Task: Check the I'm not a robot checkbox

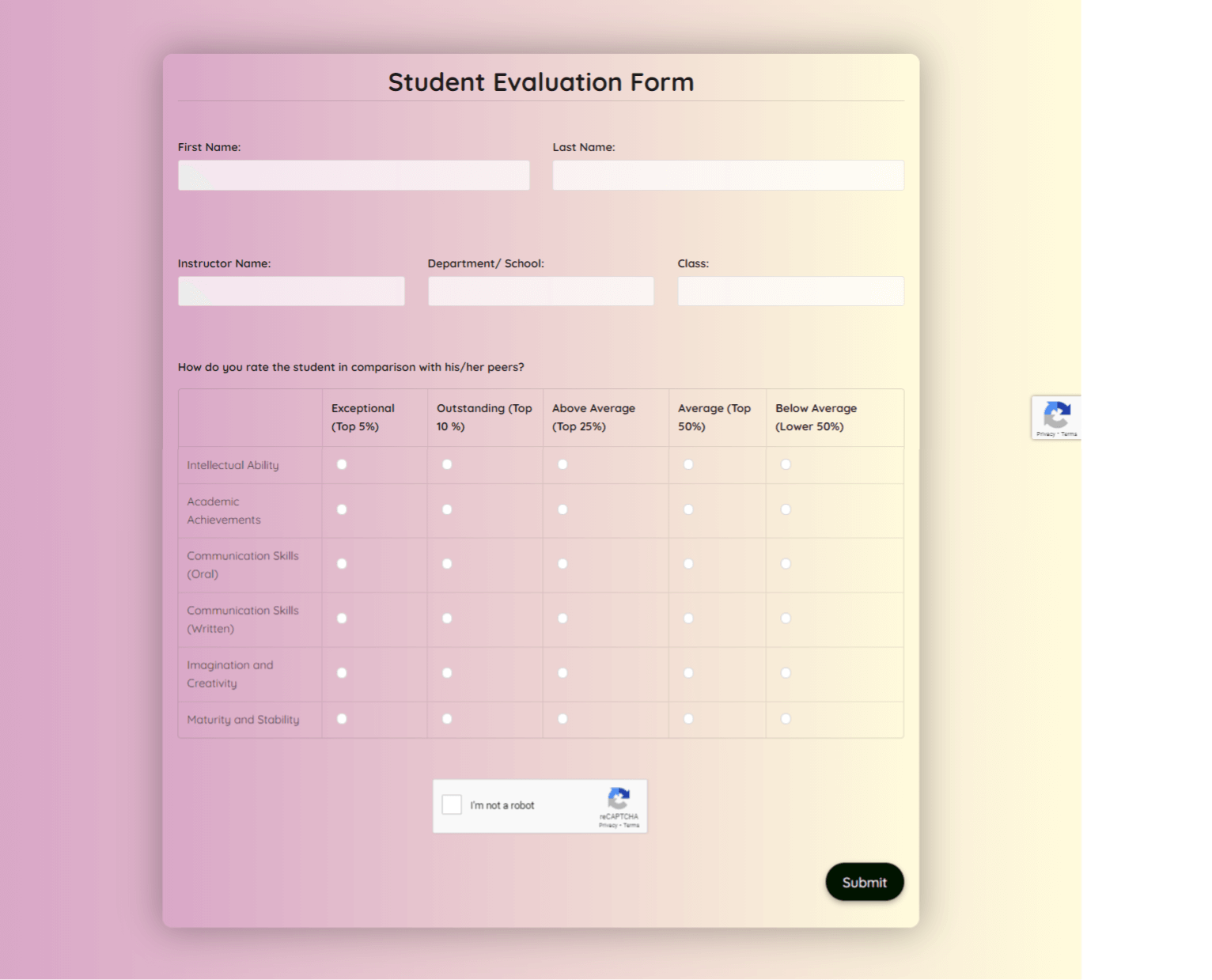Action: click(452, 804)
